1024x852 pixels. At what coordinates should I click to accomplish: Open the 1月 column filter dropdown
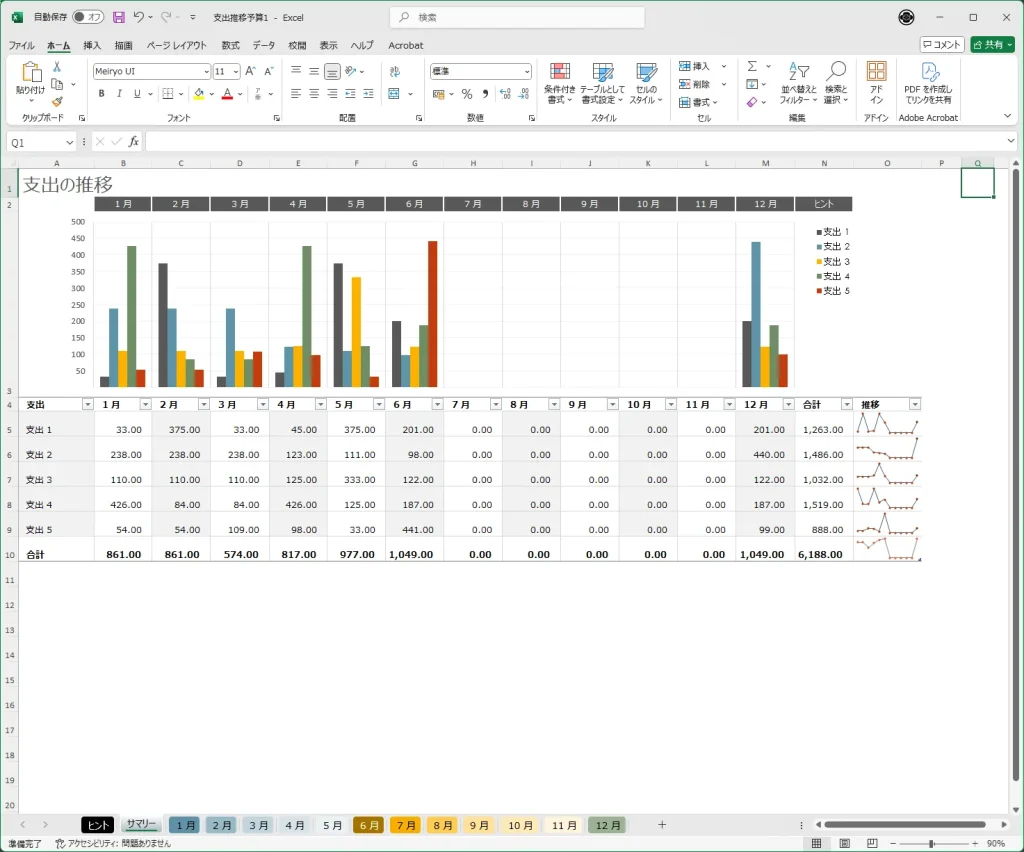pyautogui.click(x=145, y=404)
